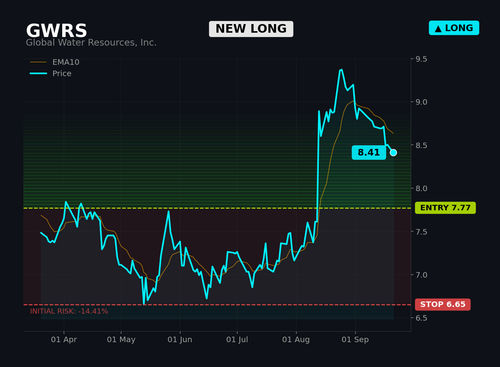Click the NEW LONG badge
This screenshot has height=367, width=500.
tap(251, 29)
